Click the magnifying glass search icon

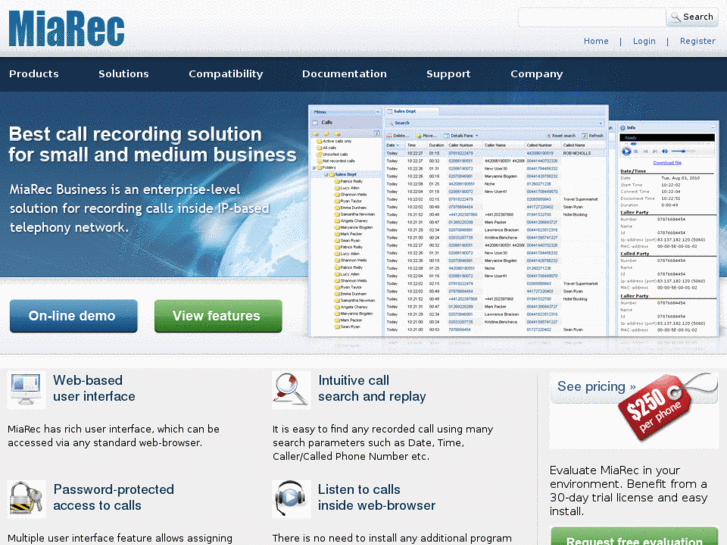(291, 390)
